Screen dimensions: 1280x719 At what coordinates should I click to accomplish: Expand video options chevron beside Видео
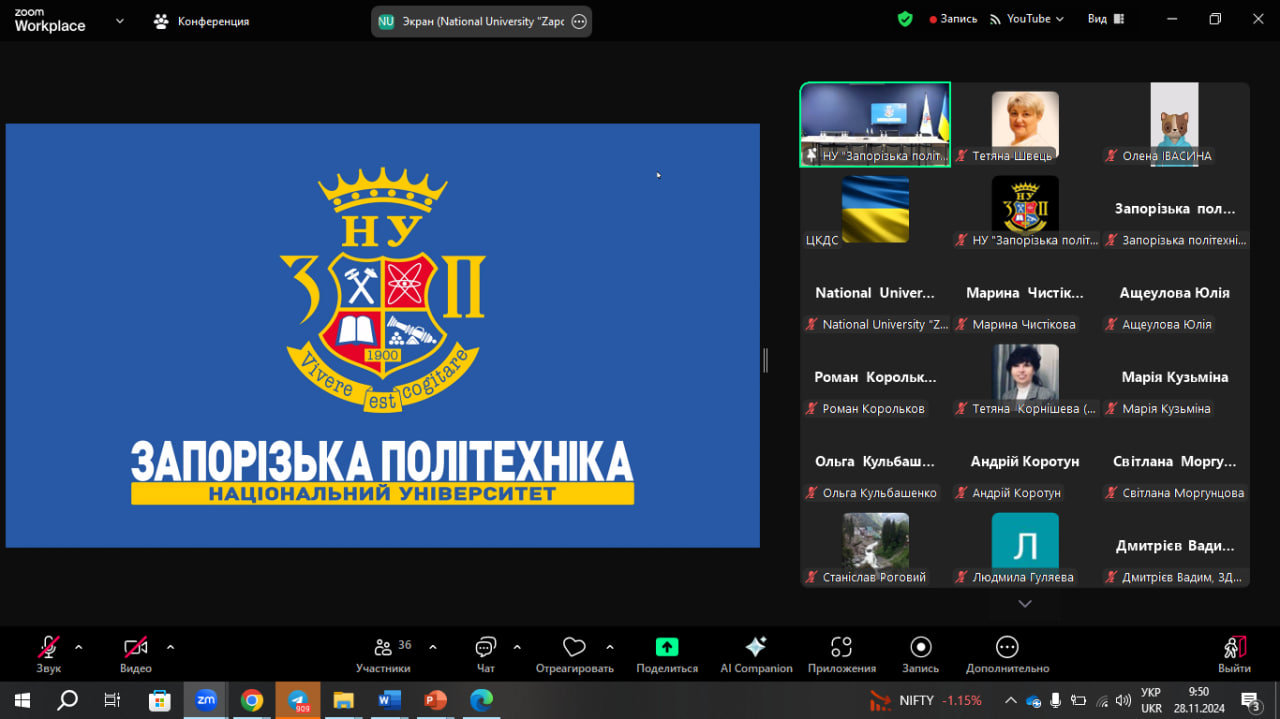pos(170,647)
